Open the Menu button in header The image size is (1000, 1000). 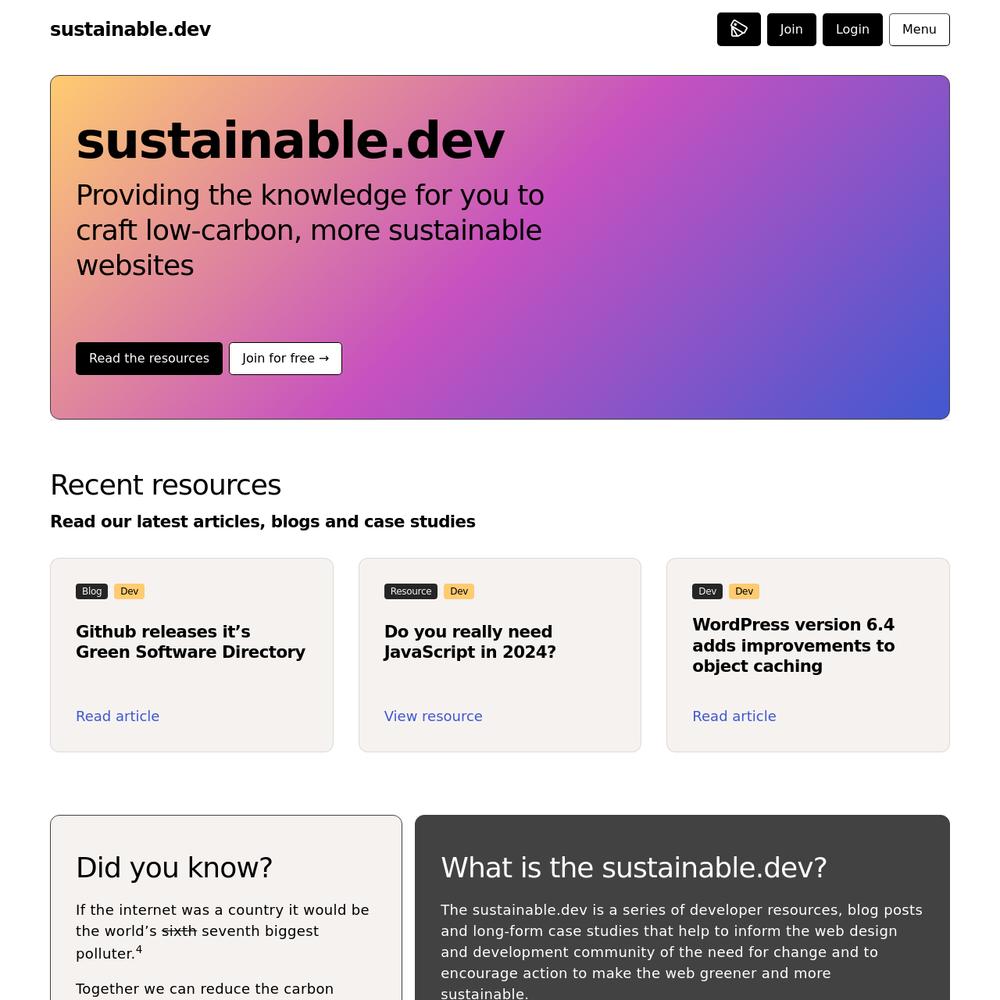919,29
